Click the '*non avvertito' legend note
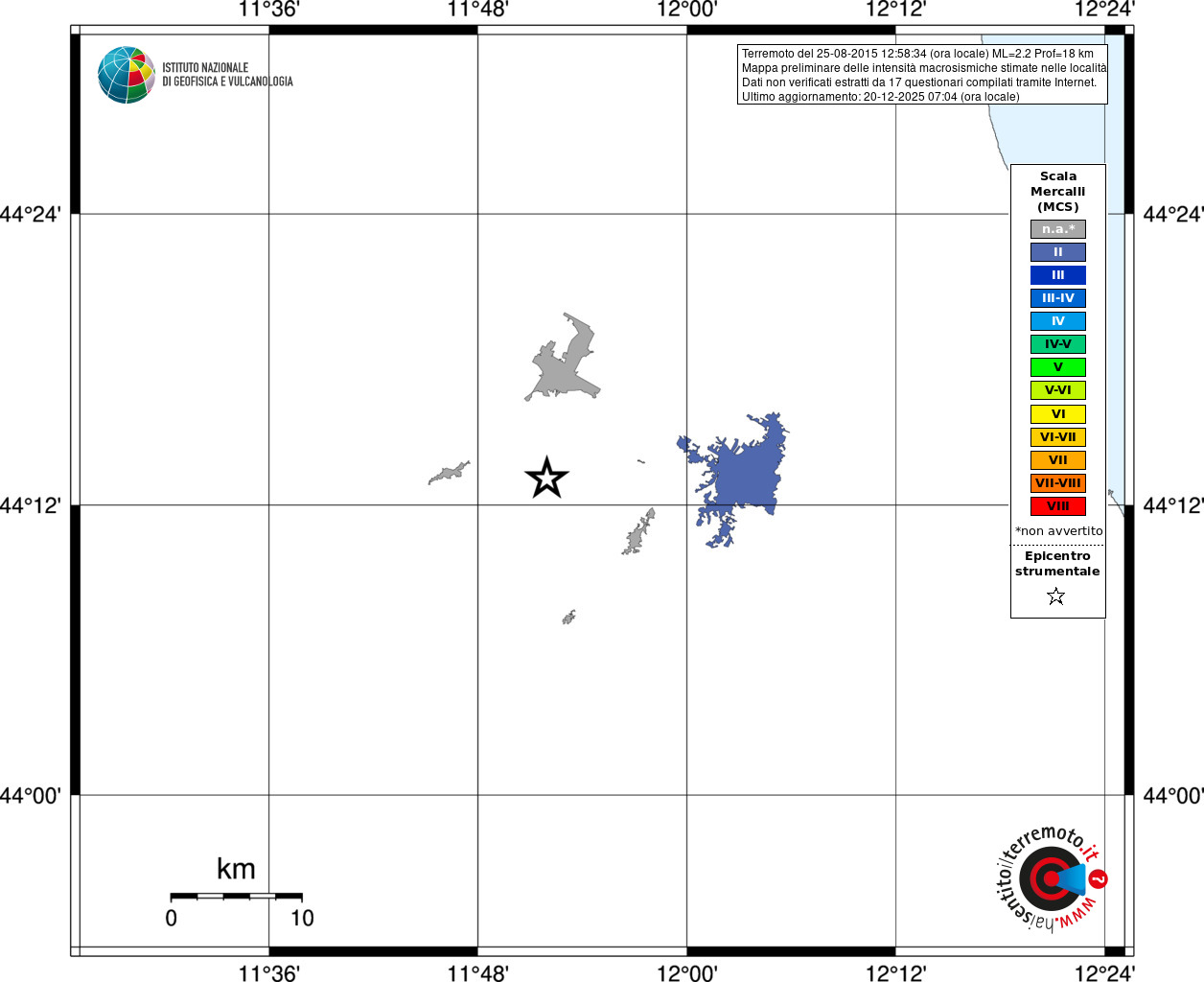The image size is (1204, 982). point(1059,531)
